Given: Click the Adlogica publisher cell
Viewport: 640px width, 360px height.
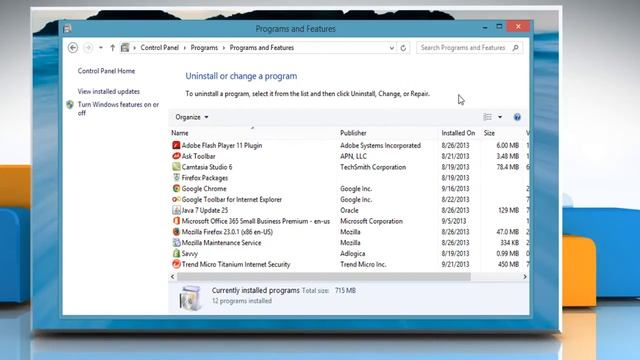Looking at the screenshot, I should [x=353, y=253].
